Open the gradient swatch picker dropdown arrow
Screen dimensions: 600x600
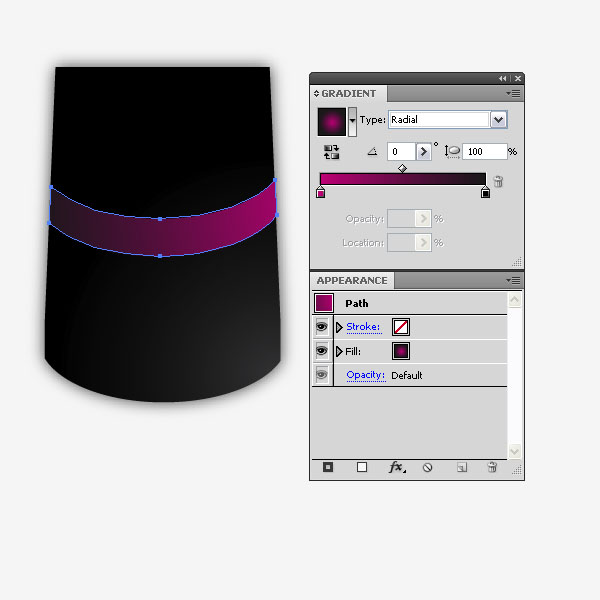click(352, 121)
